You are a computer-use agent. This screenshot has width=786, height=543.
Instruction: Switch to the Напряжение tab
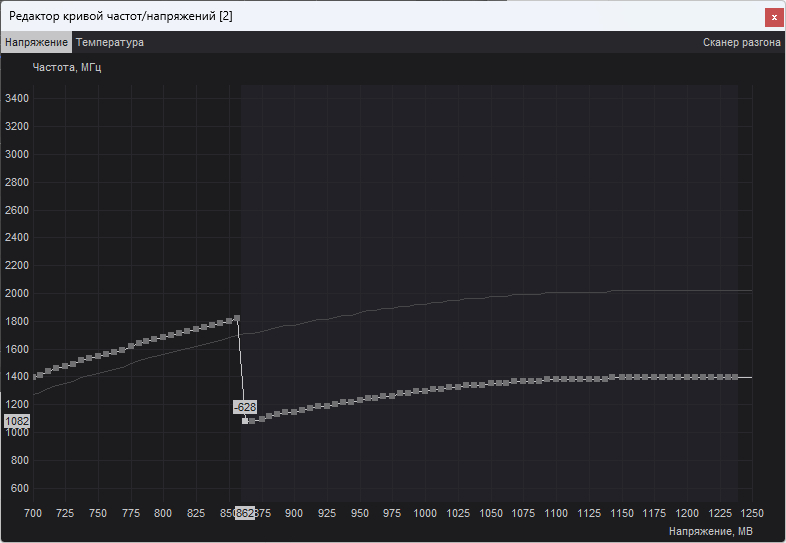tap(36, 43)
